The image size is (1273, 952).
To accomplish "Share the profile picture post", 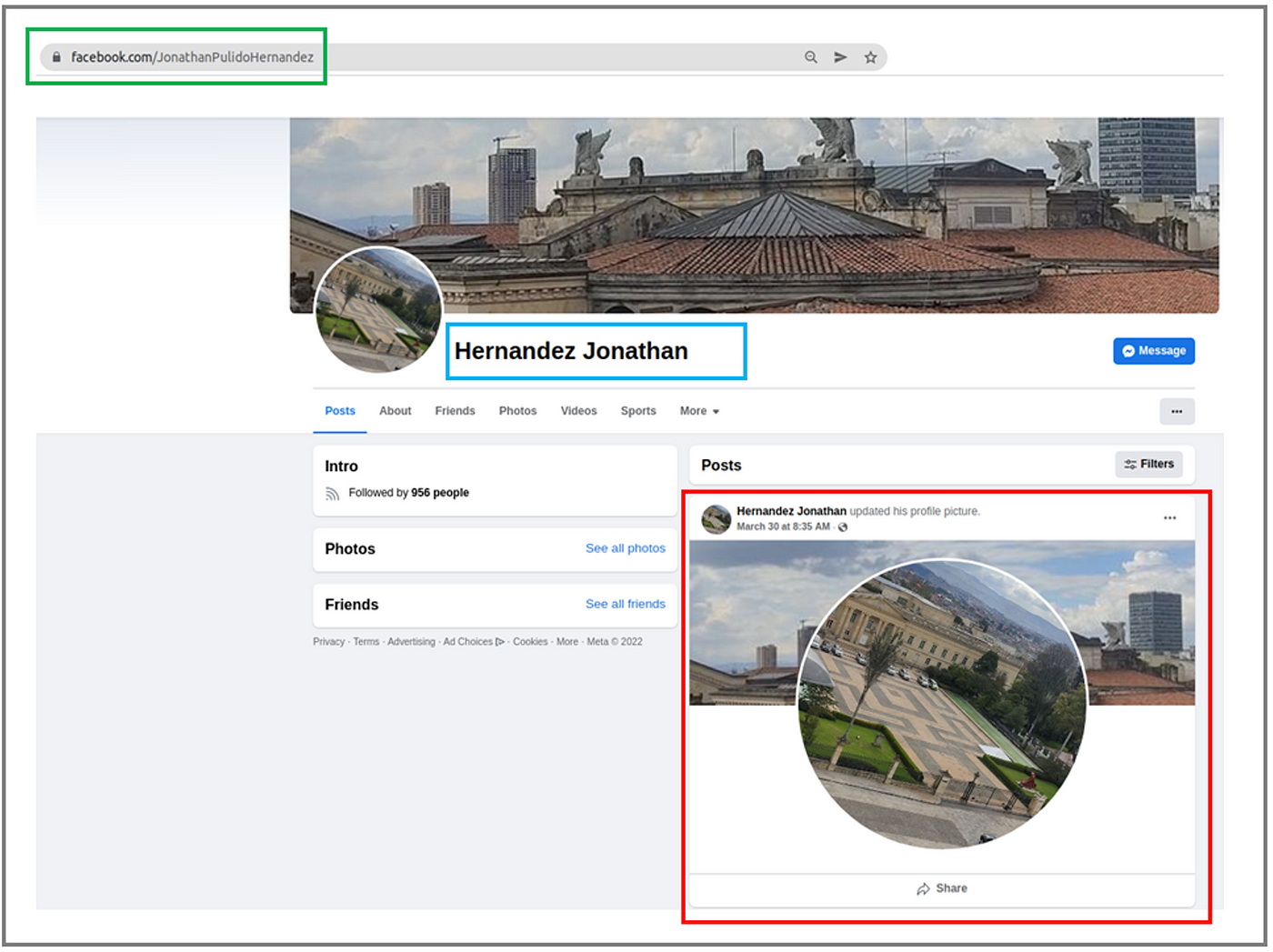I will 942,888.
